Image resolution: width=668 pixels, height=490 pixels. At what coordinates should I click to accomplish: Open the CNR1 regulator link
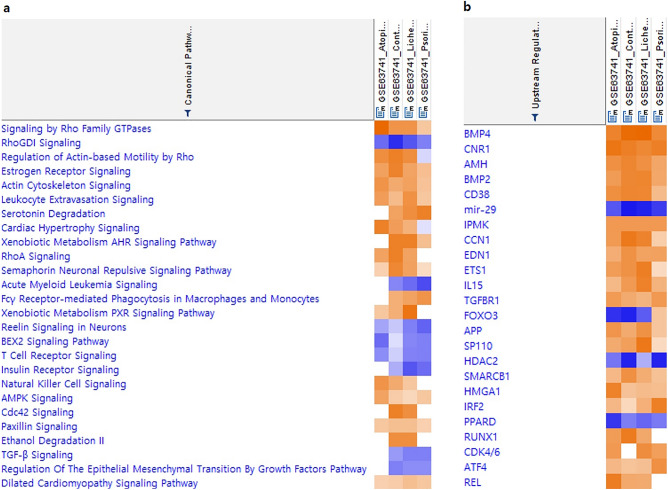(x=477, y=149)
